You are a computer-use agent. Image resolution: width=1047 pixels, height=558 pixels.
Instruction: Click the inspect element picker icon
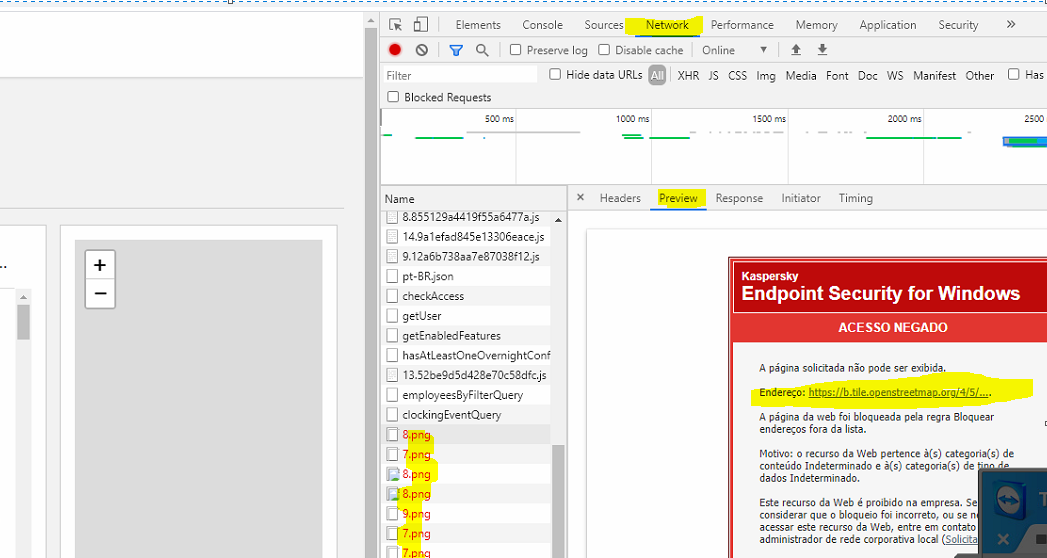point(396,25)
